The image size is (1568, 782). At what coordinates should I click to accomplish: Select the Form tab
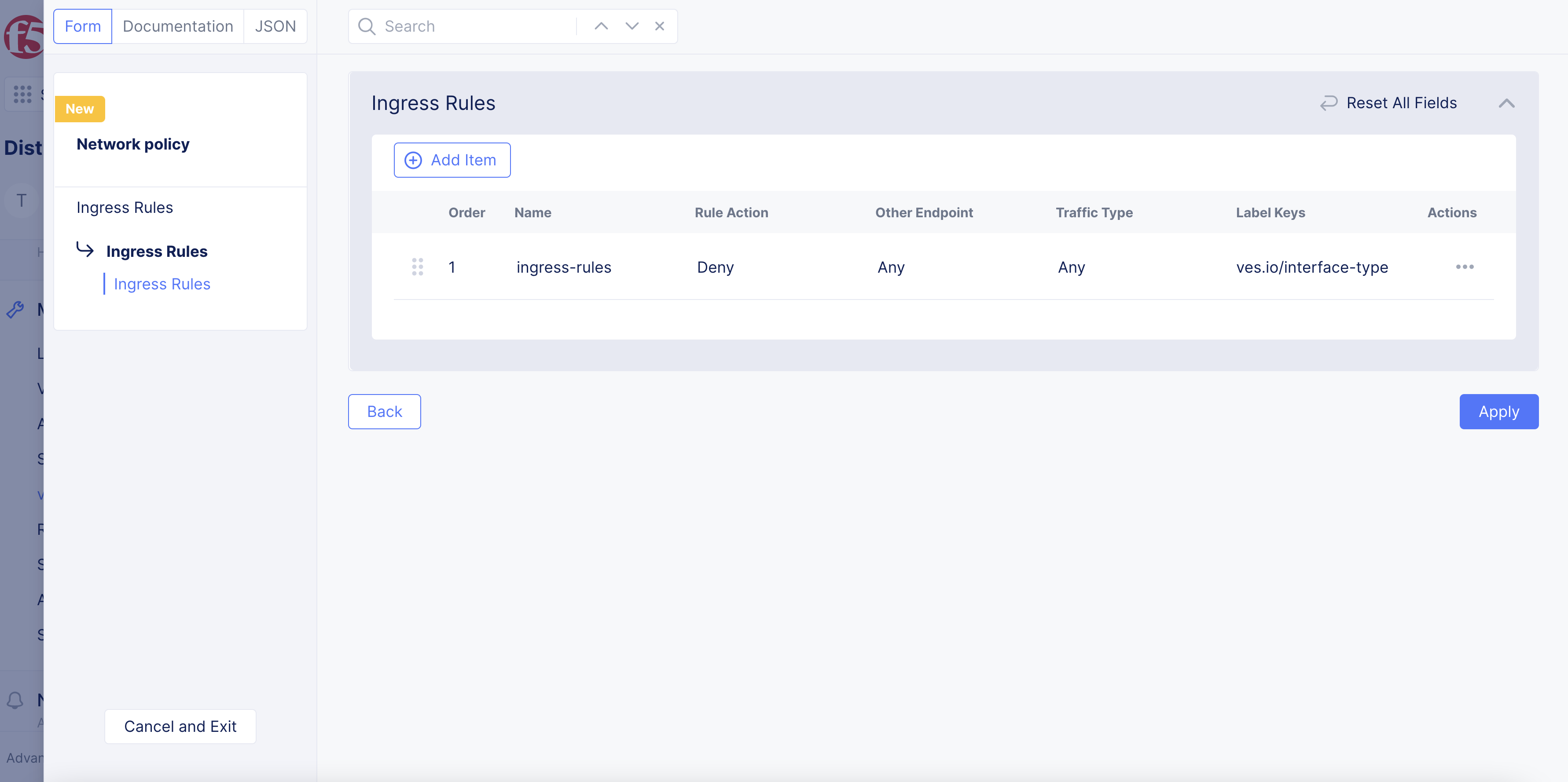(x=83, y=26)
